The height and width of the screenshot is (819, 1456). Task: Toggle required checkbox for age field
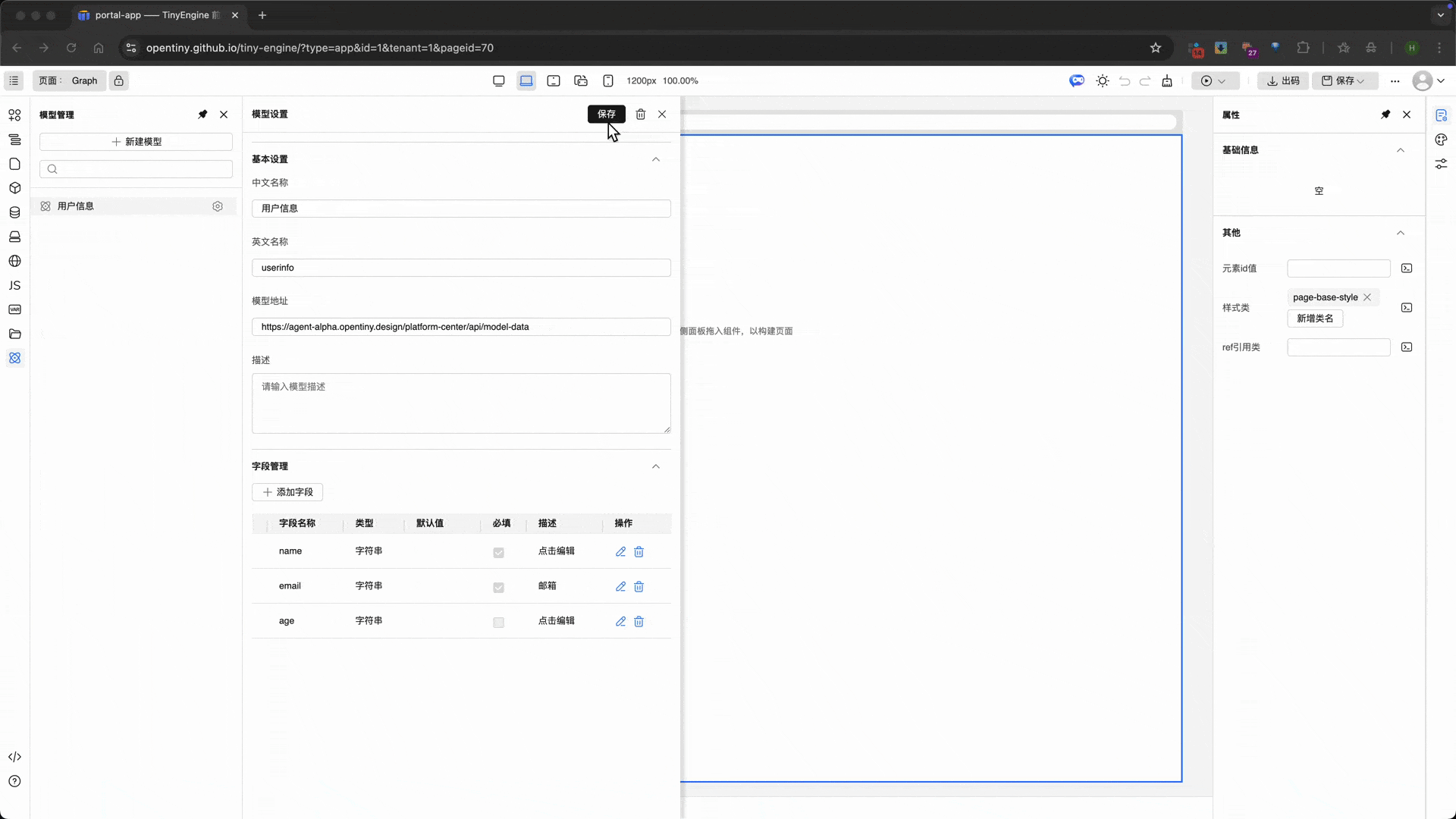click(498, 623)
